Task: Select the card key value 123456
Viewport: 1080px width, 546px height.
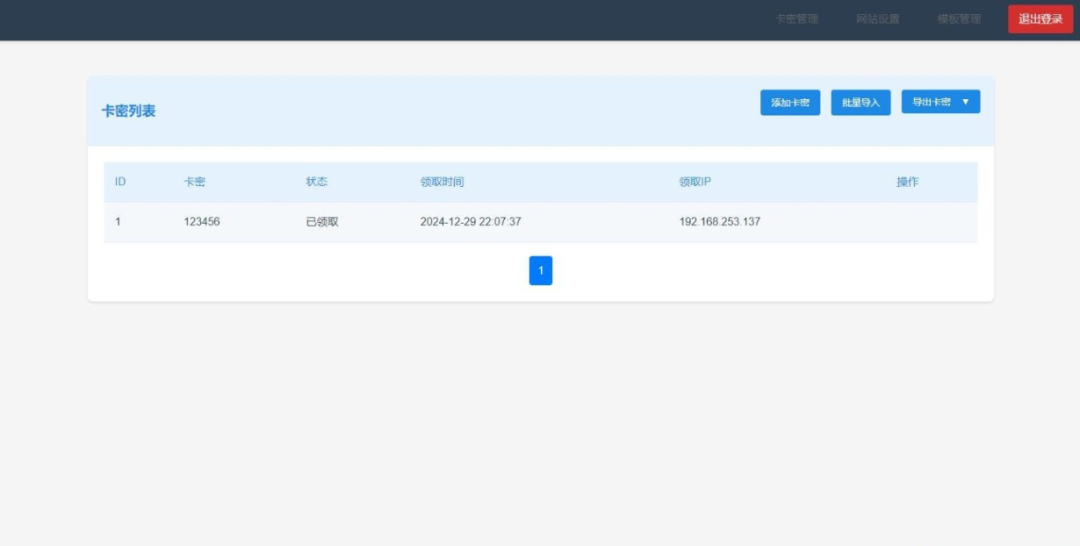Action: [x=202, y=222]
